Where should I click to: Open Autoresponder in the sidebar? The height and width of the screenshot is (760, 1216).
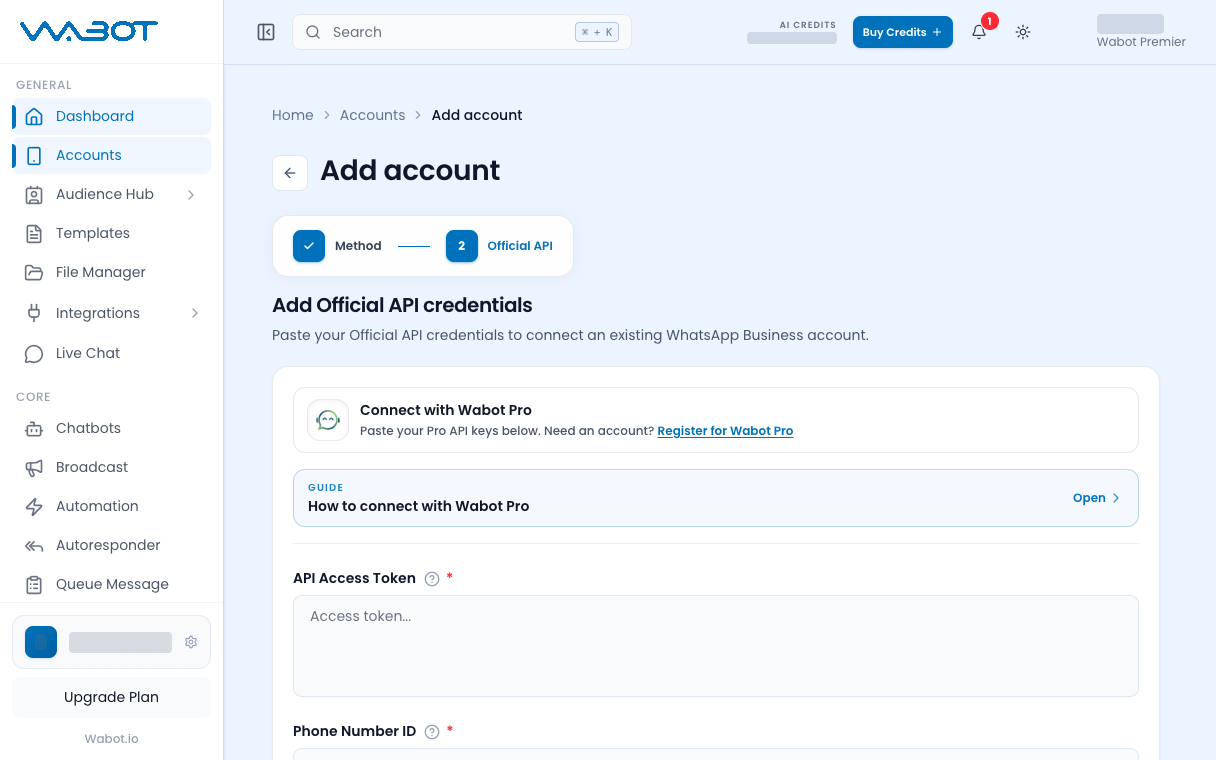click(111, 545)
